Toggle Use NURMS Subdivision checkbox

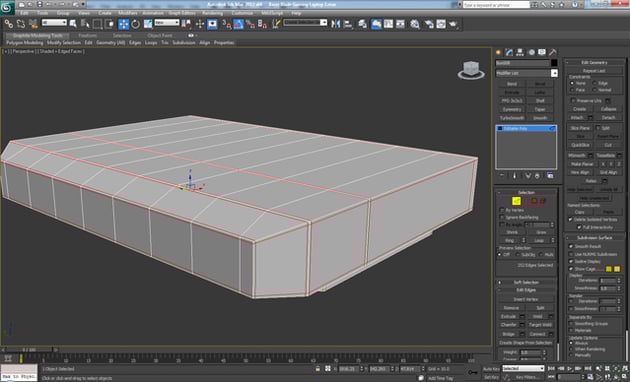tap(571, 254)
